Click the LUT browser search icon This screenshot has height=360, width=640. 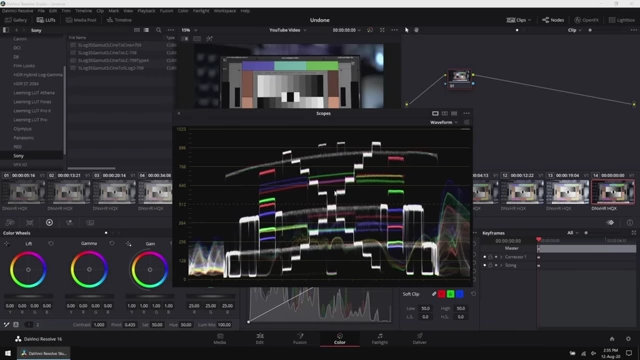pyautogui.click(x=158, y=30)
